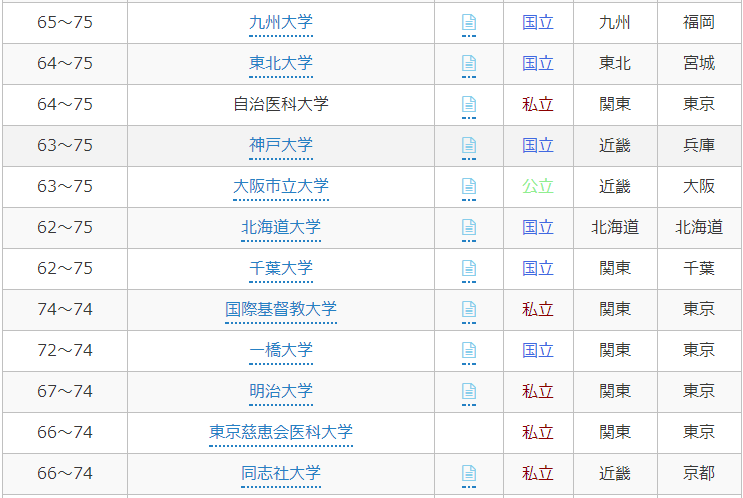Click the green 公立 link for 大阪市立大学
743x498 pixels.
[537, 186]
